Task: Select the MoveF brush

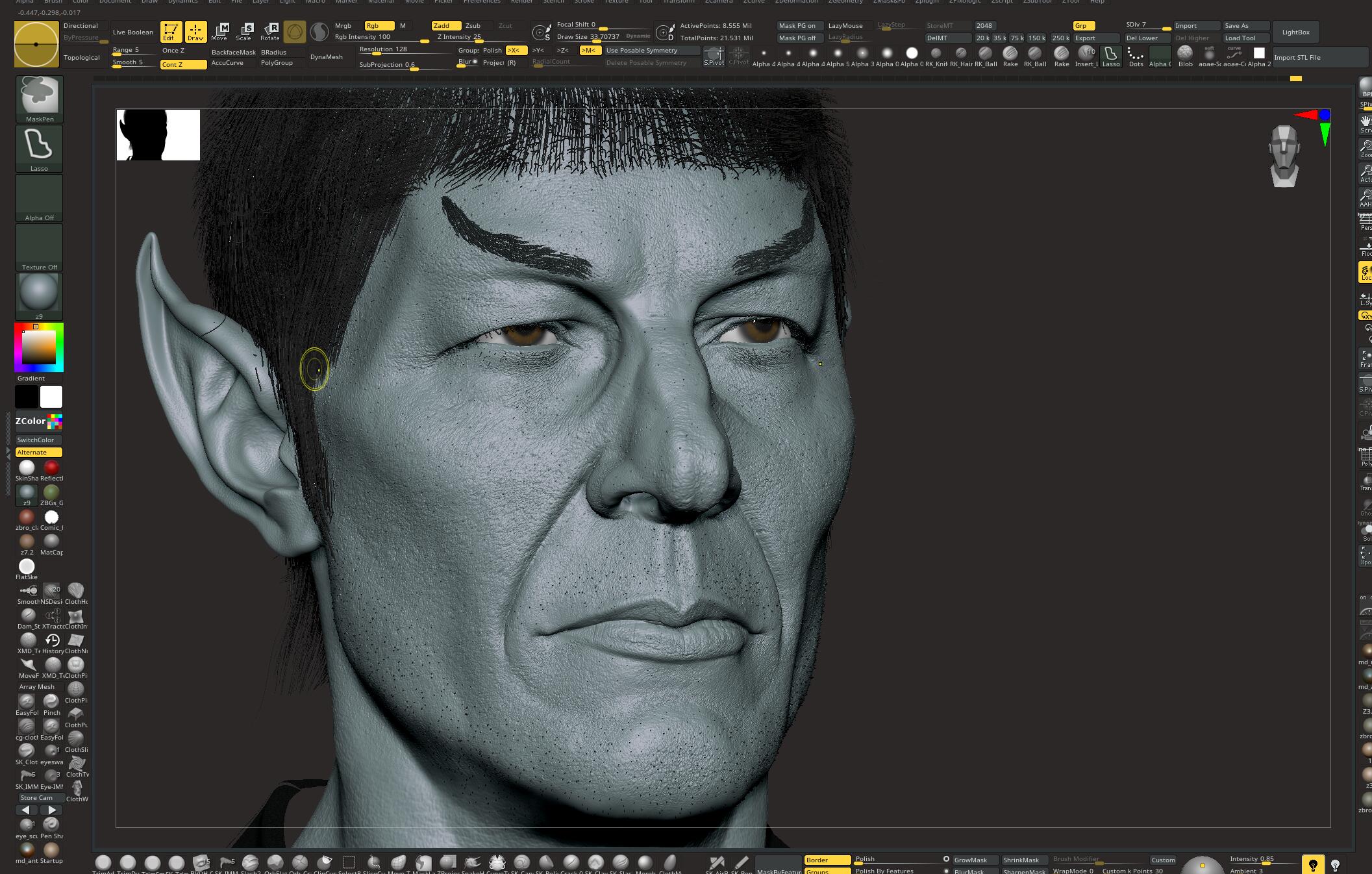Action: tap(27, 668)
